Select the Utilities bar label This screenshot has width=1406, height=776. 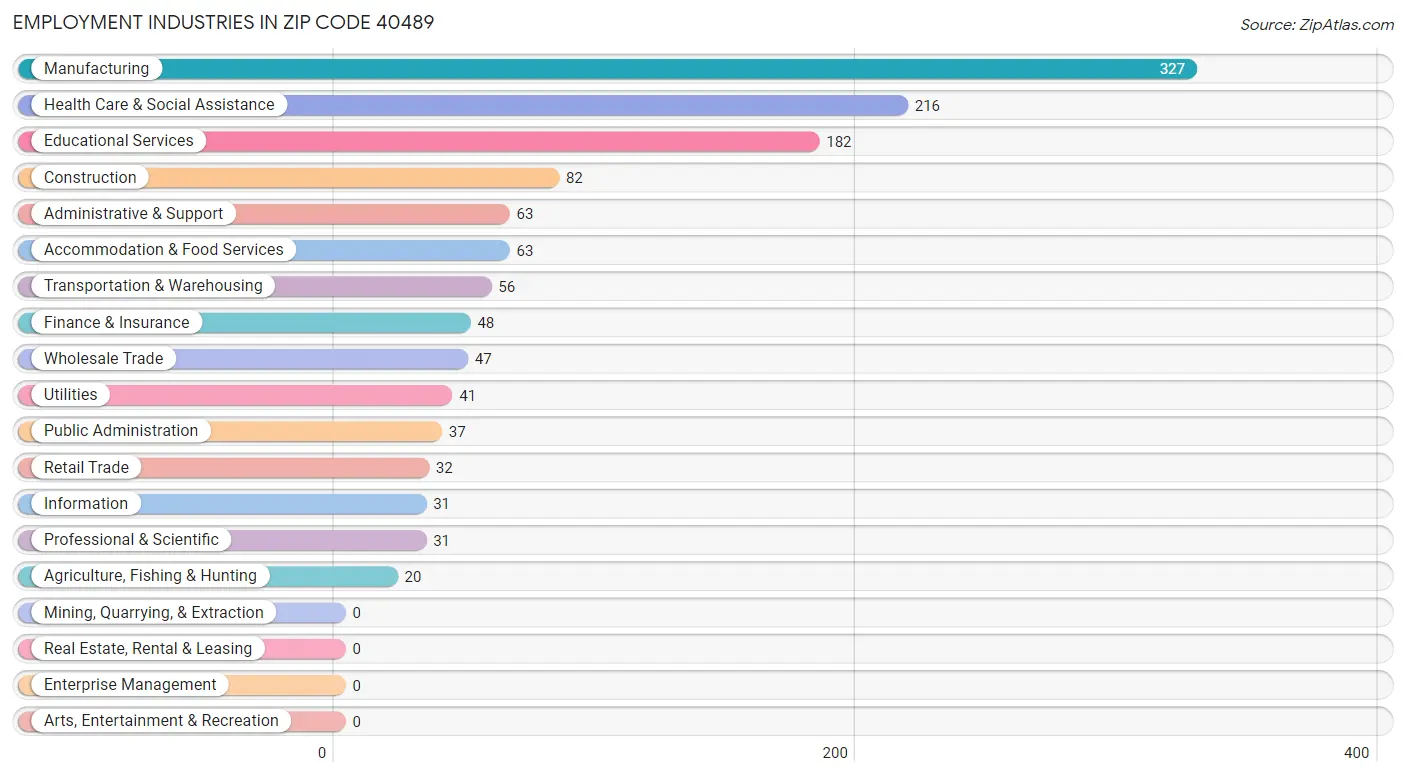pyautogui.click(x=71, y=395)
